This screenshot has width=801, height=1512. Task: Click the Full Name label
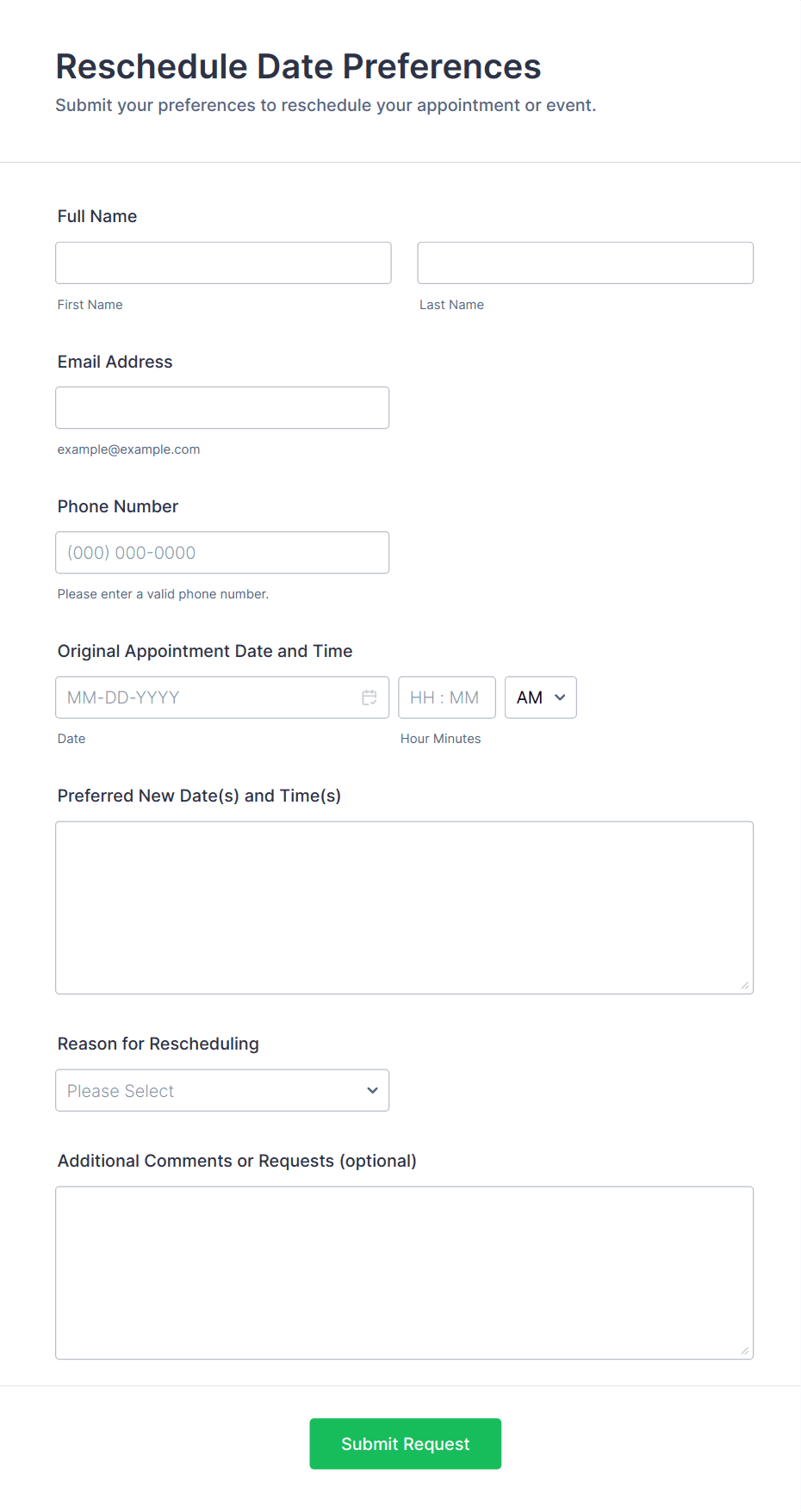[97, 216]
